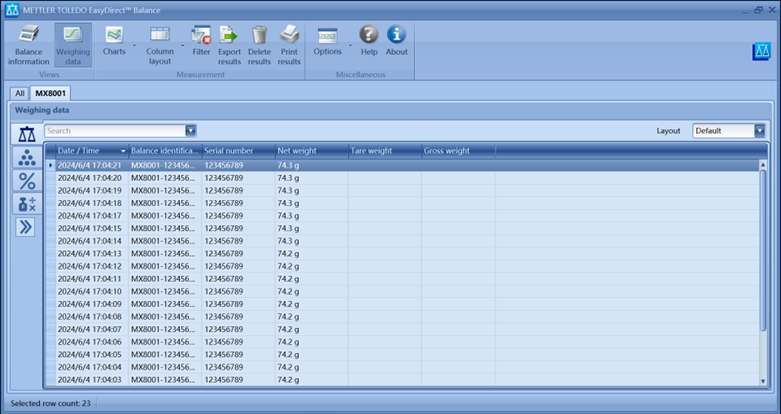Click the Tare weight column header
This screenshot has height=414, width=781.
pos(385,151)
